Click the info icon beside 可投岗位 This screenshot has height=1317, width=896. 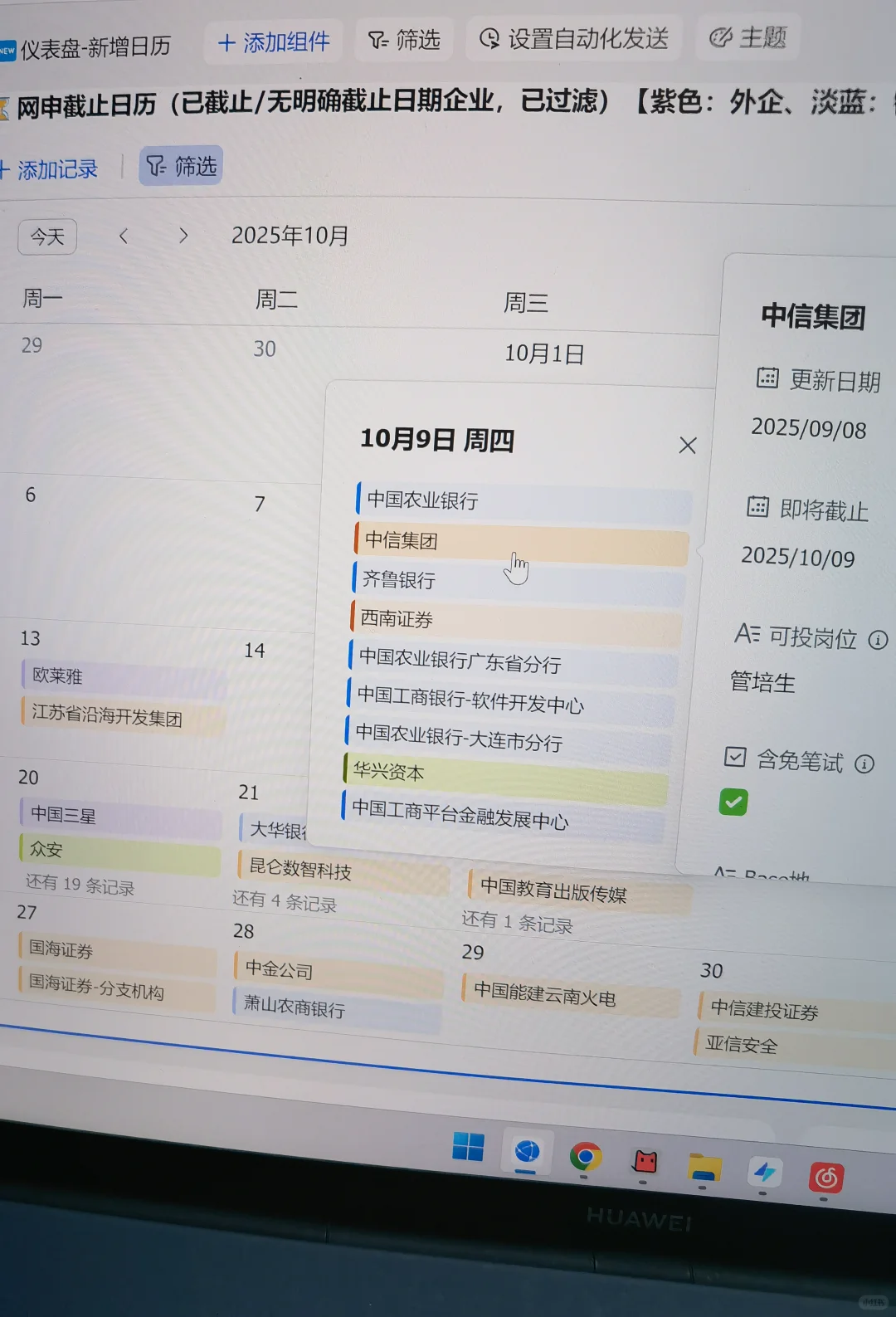tap(878, 640)
